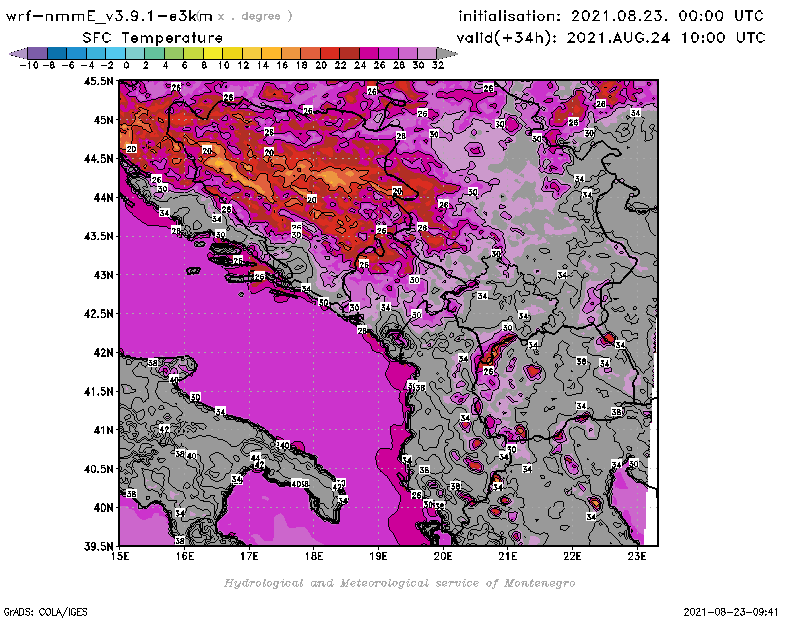This screenshot has width=800, height=618.
Task: Click the 'SFC Temperature' title text
Action: tap(153, 38)
